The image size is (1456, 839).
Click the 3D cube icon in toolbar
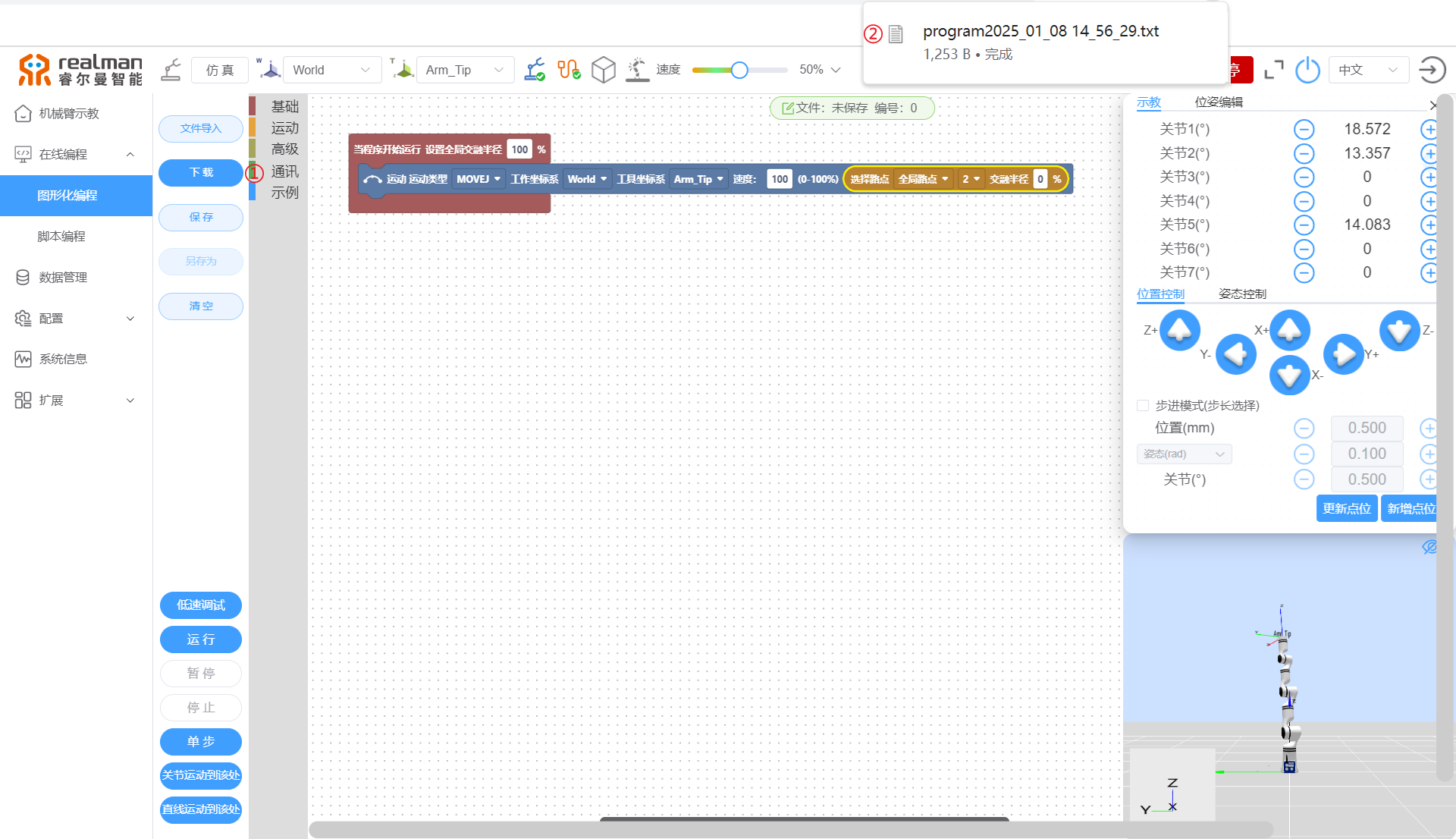pos(604,70)
